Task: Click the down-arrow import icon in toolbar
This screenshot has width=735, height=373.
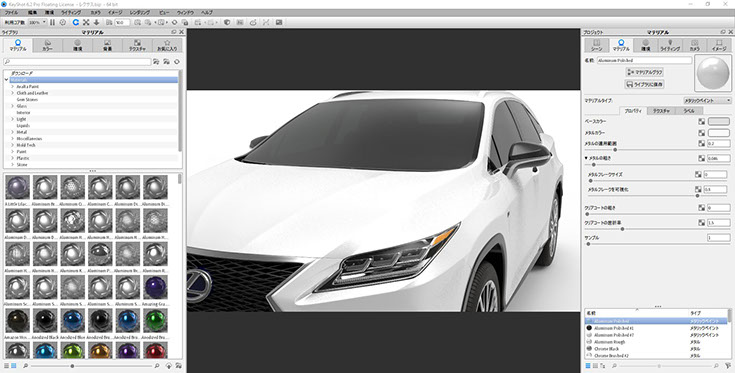Action: coord(97,22)
